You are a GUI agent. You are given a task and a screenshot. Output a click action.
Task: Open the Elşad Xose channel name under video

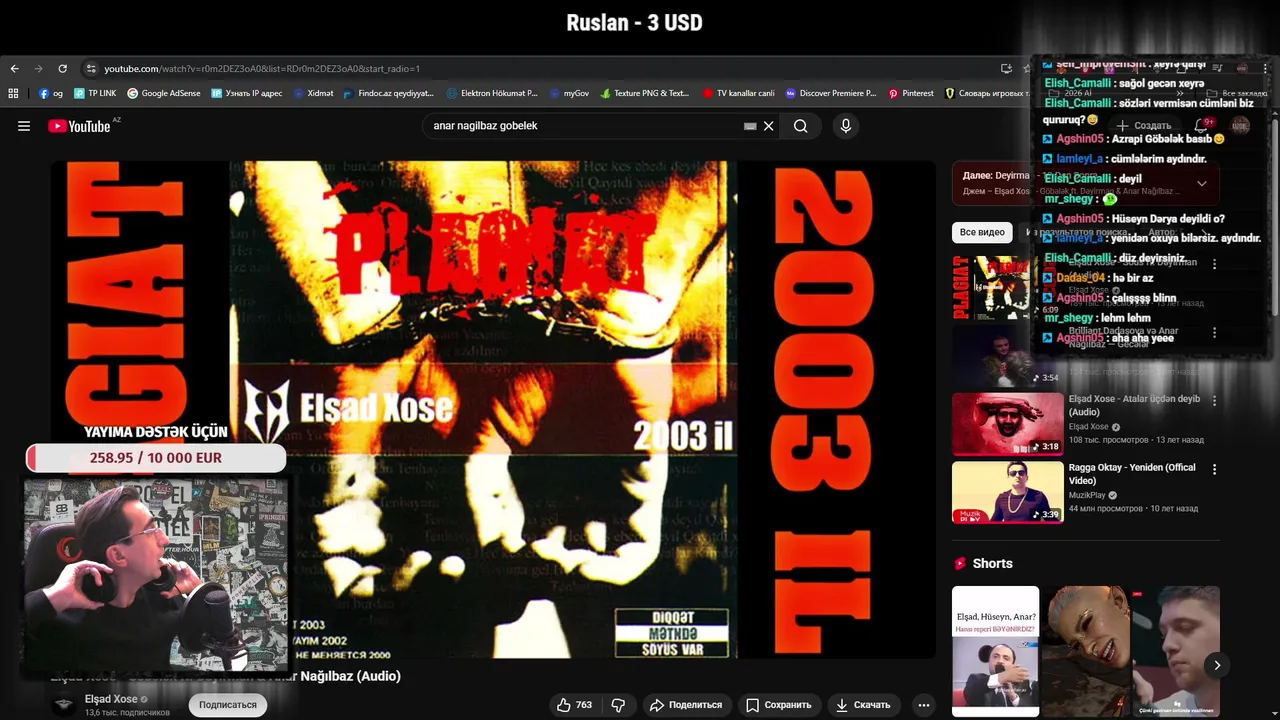pos(111,699)
